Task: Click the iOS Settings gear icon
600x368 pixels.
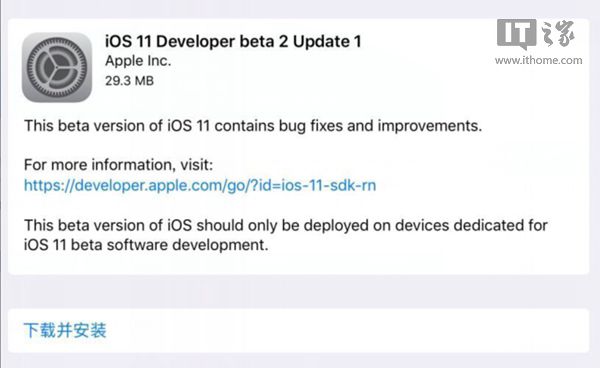Action: click(57, 67)
